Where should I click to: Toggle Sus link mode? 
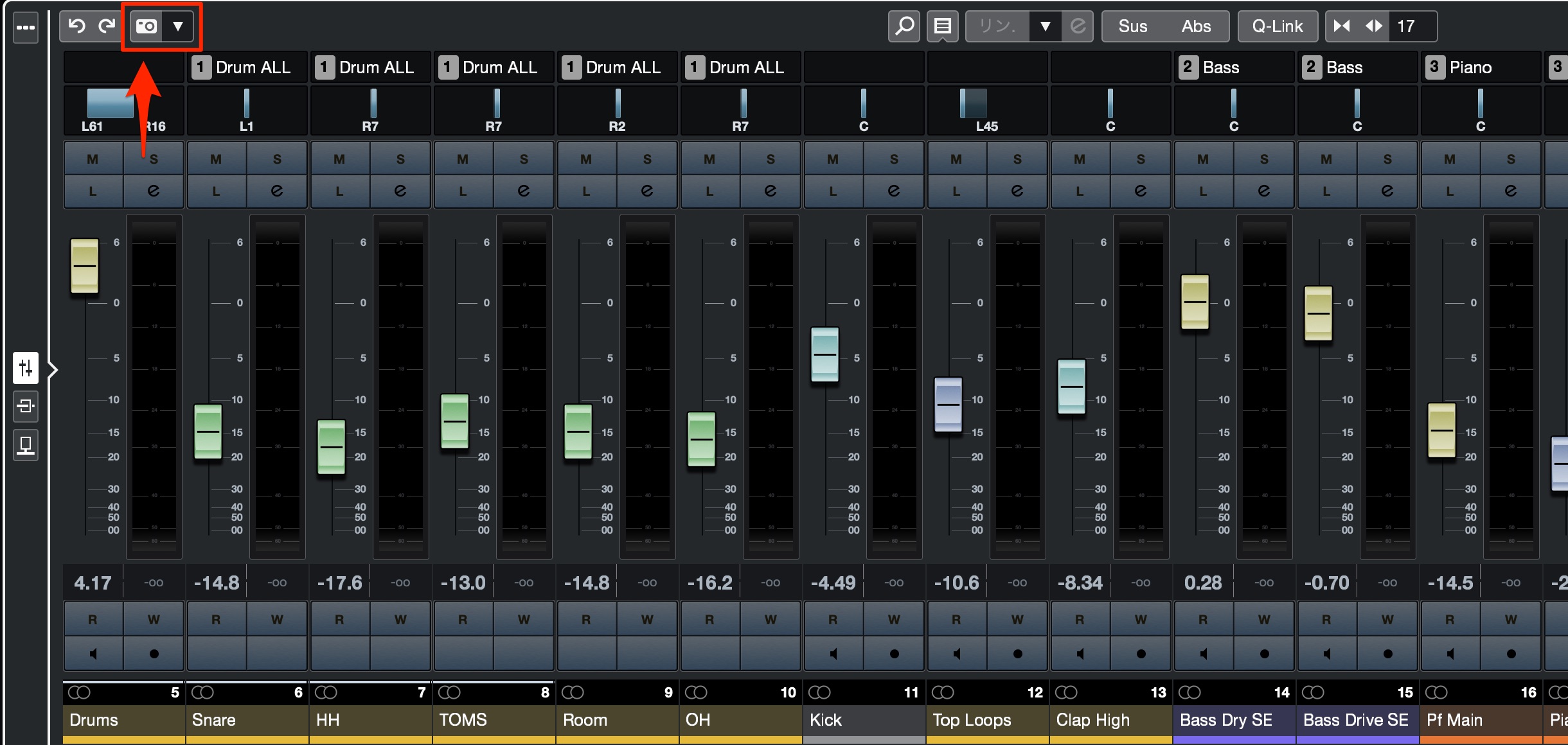pos(1132,26)
